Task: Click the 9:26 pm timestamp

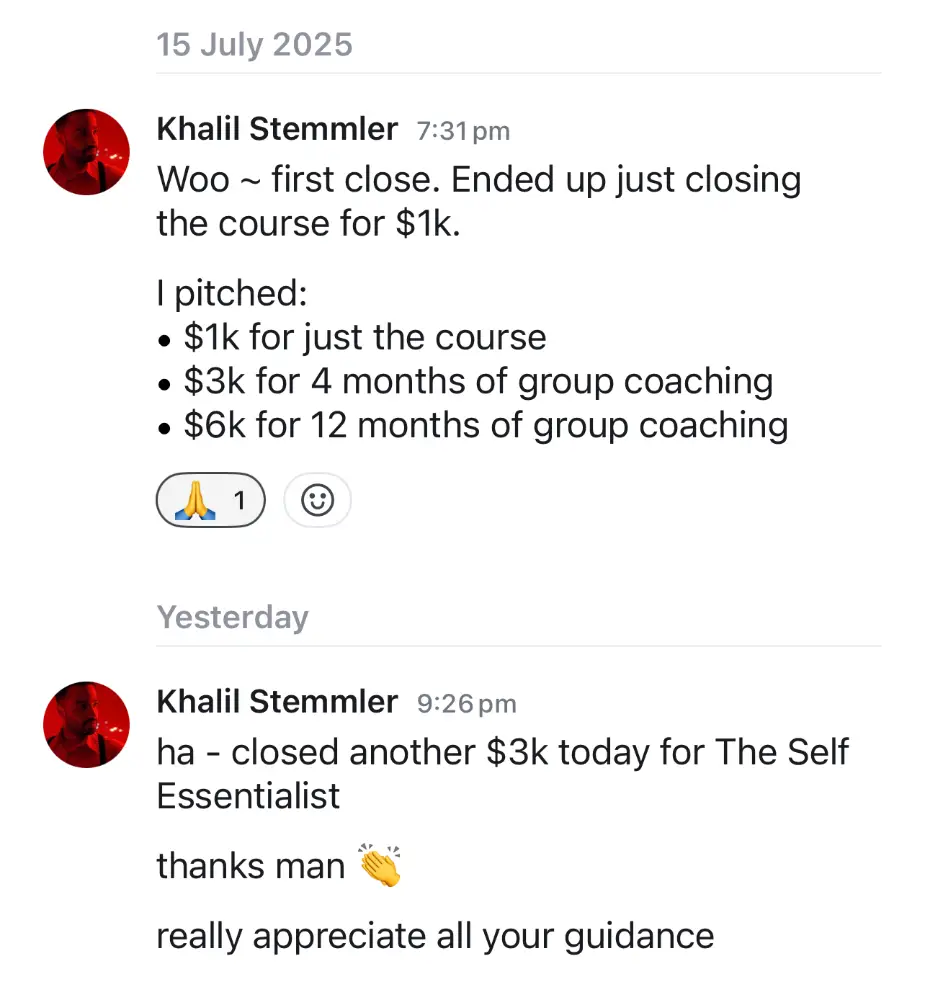Action: coord(466,704)
